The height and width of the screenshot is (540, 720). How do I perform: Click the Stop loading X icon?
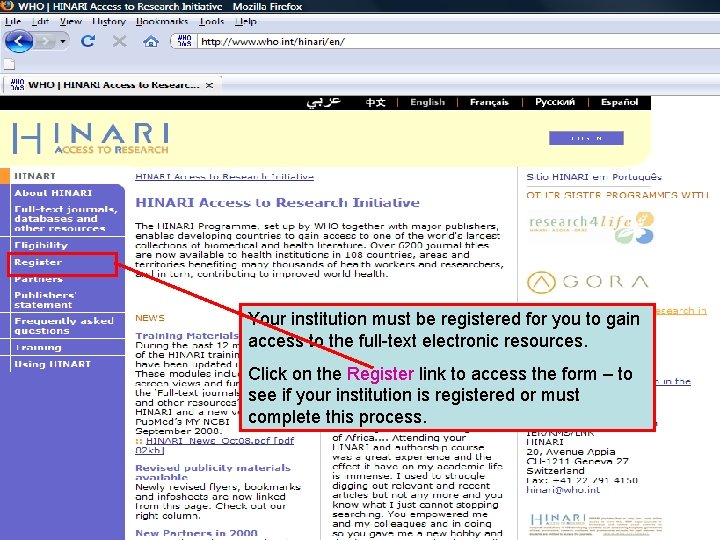coord(119,41)
